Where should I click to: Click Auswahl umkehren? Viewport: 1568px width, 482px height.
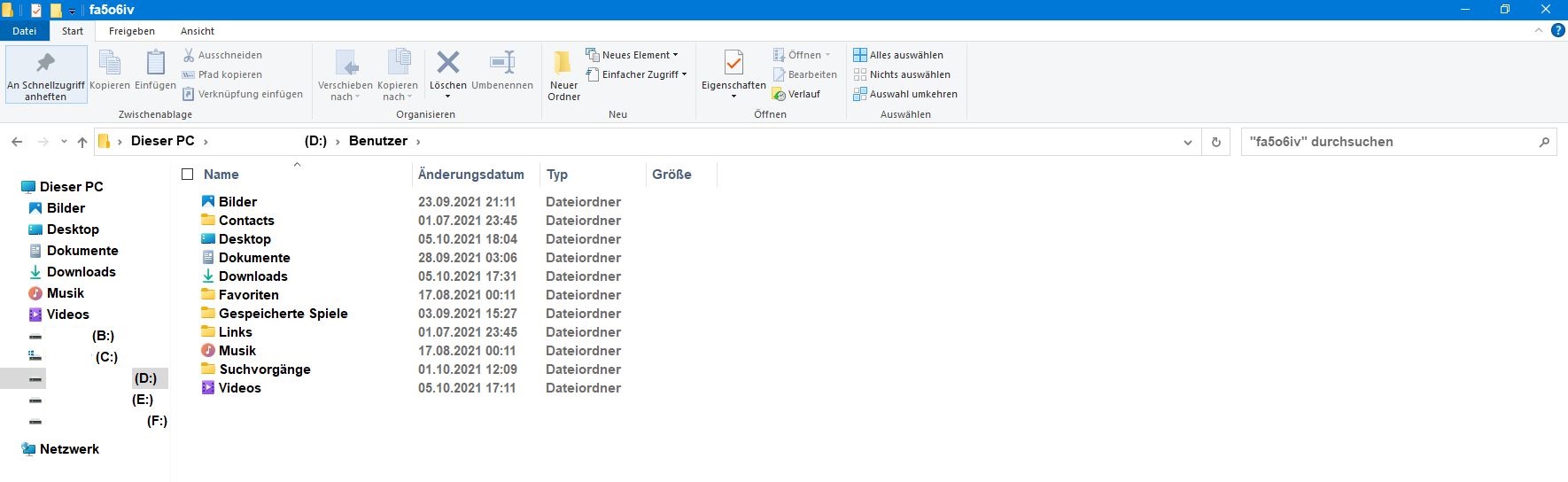[x=905, y=94]
